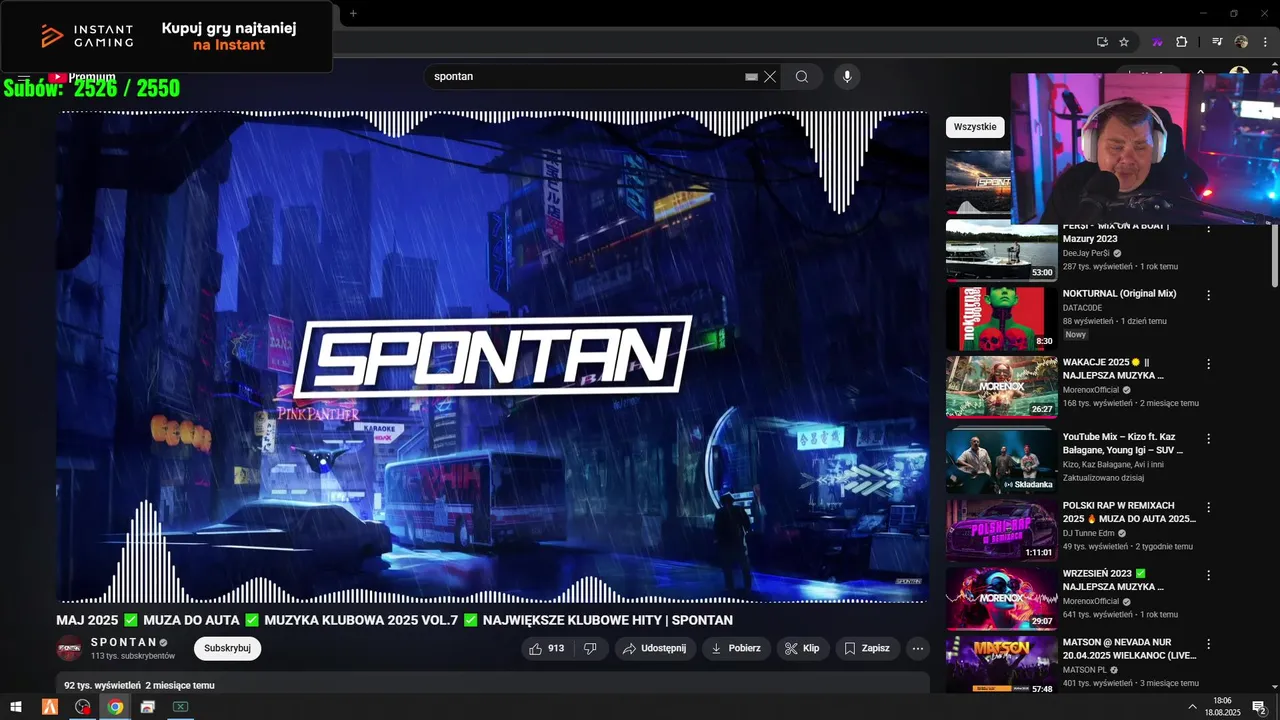Install page as app icon in address bar
Screen dimensions: 1280x720
[1102, 42]
